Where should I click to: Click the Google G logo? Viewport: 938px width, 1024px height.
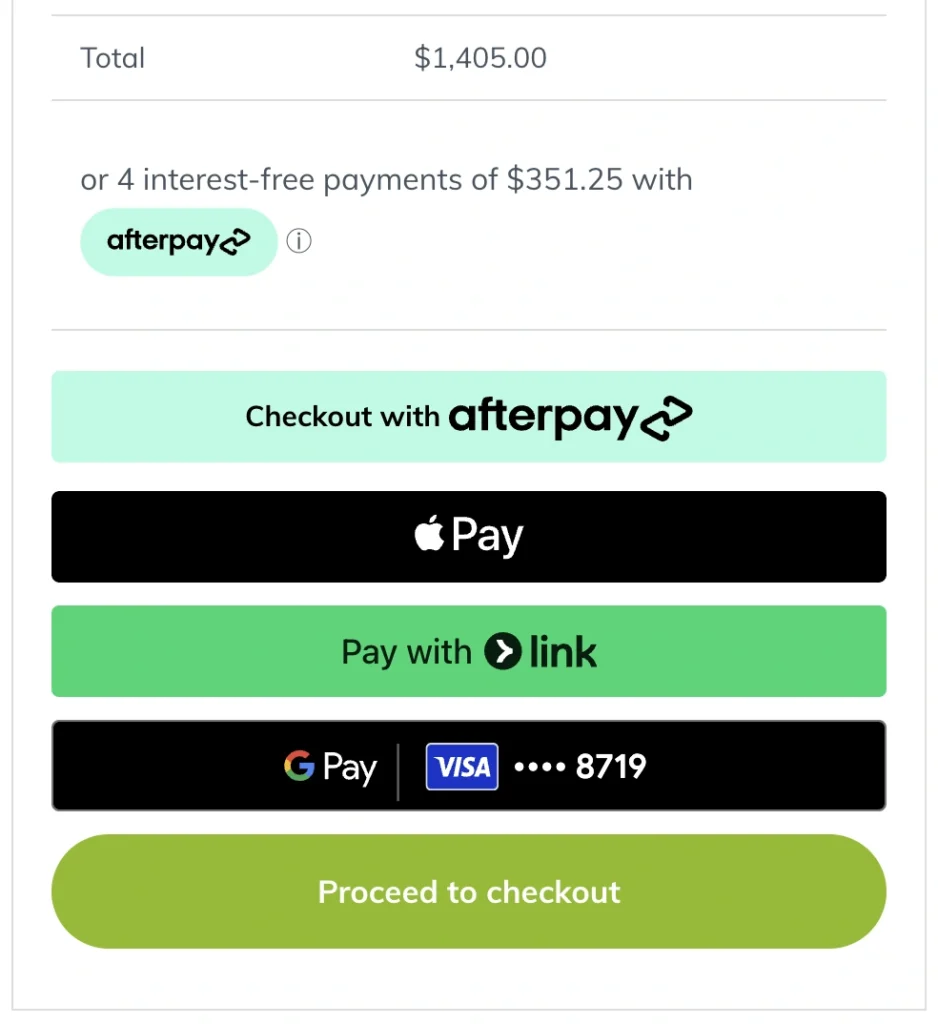pos(299,767)
